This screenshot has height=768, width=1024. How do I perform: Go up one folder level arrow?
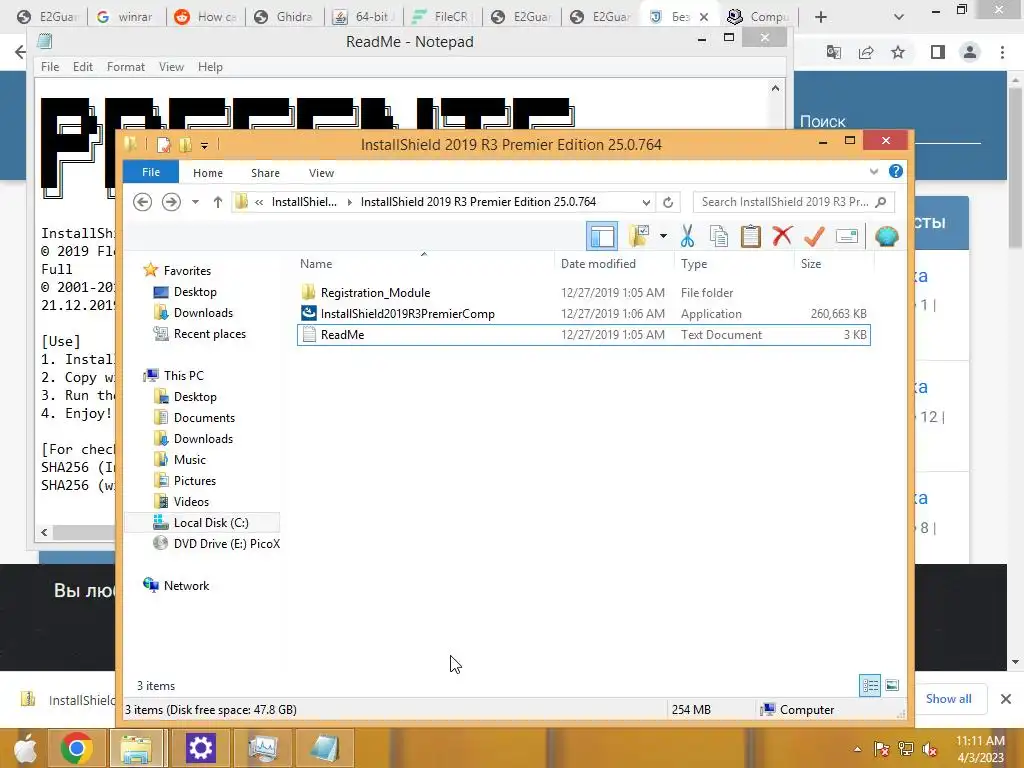coord(217,202)
